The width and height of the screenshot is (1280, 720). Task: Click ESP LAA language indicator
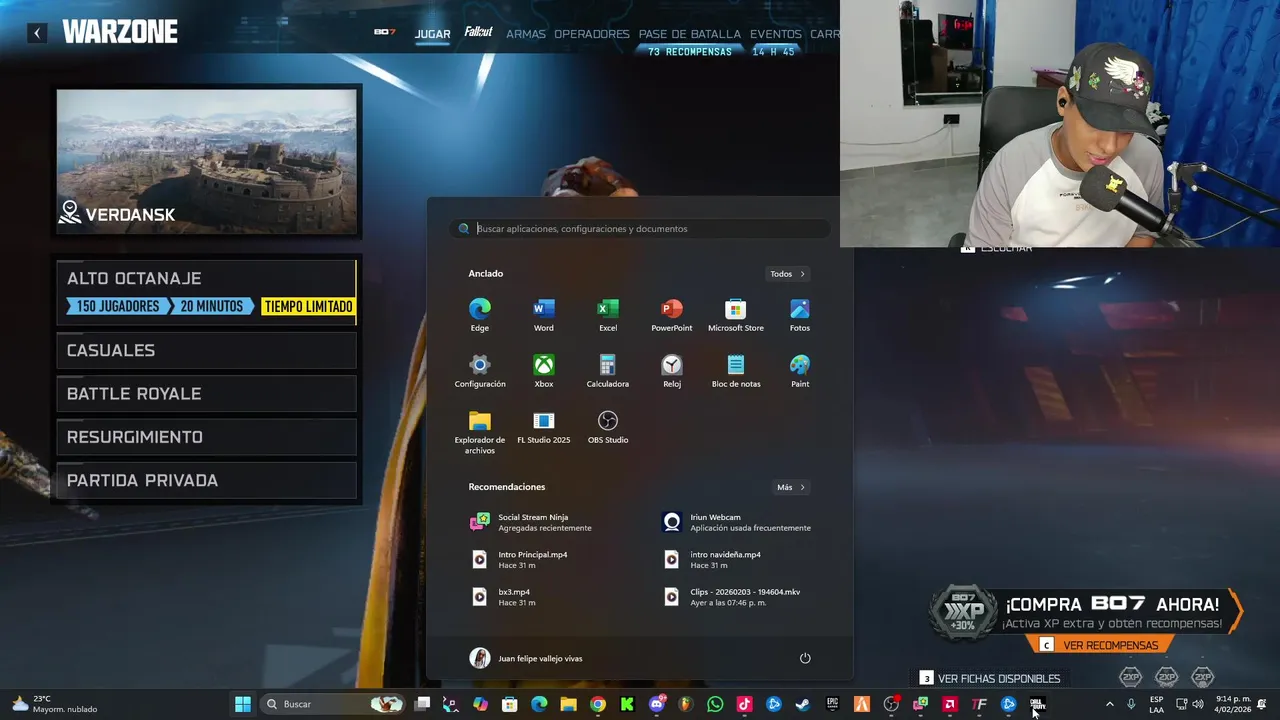[1156, 704]
